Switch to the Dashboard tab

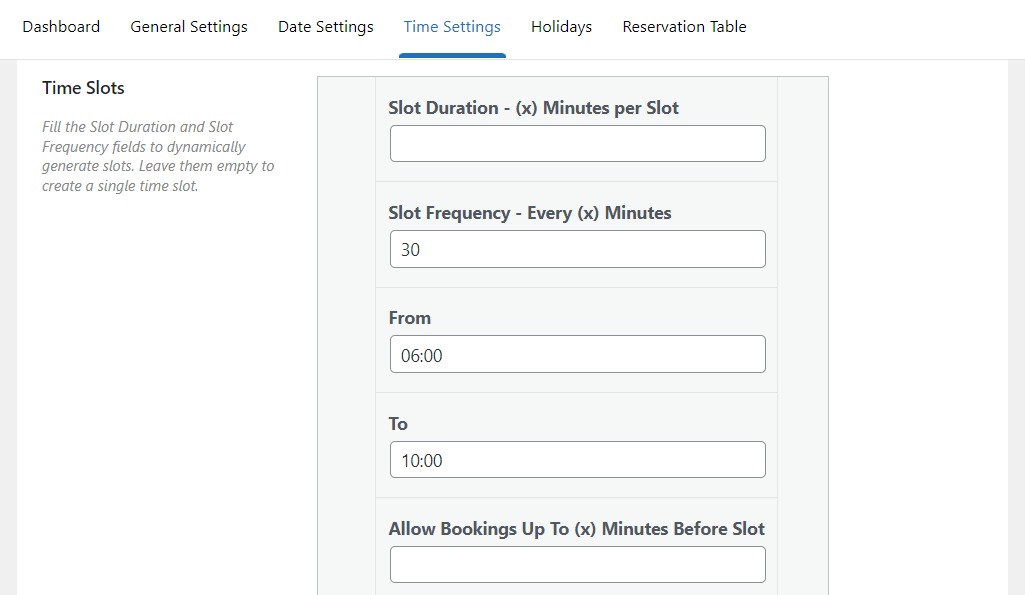tap(61, 27)
